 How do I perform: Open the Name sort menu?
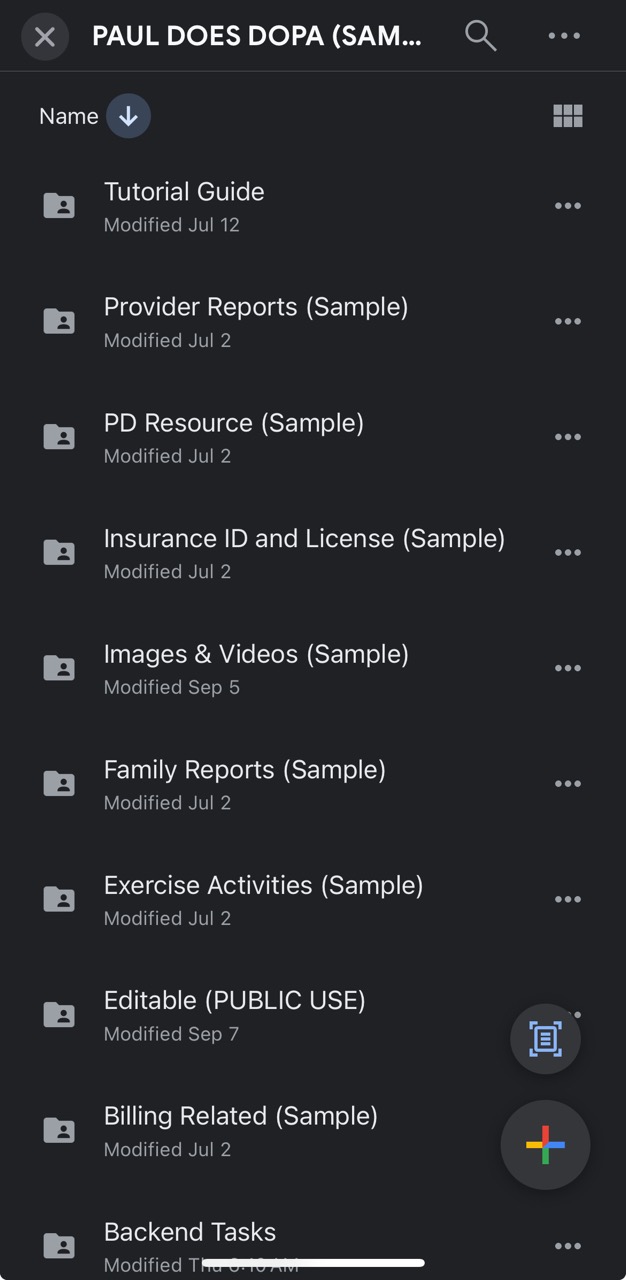pyautogui.click(x=68, y=115)
